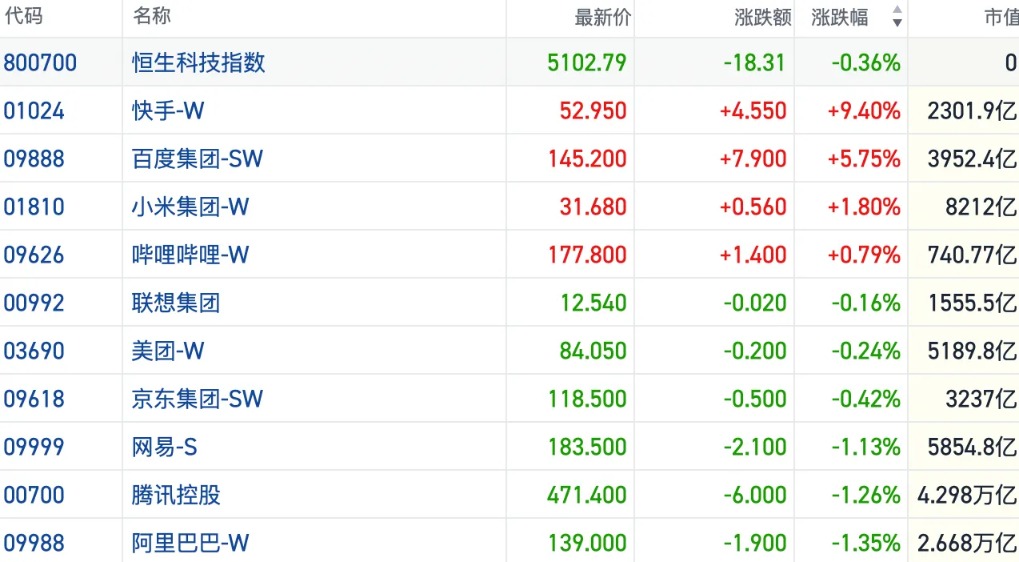The height and width of the screenshot is (562, 1019).
Task: Open stock 快手-W
Action: (168, 110)
